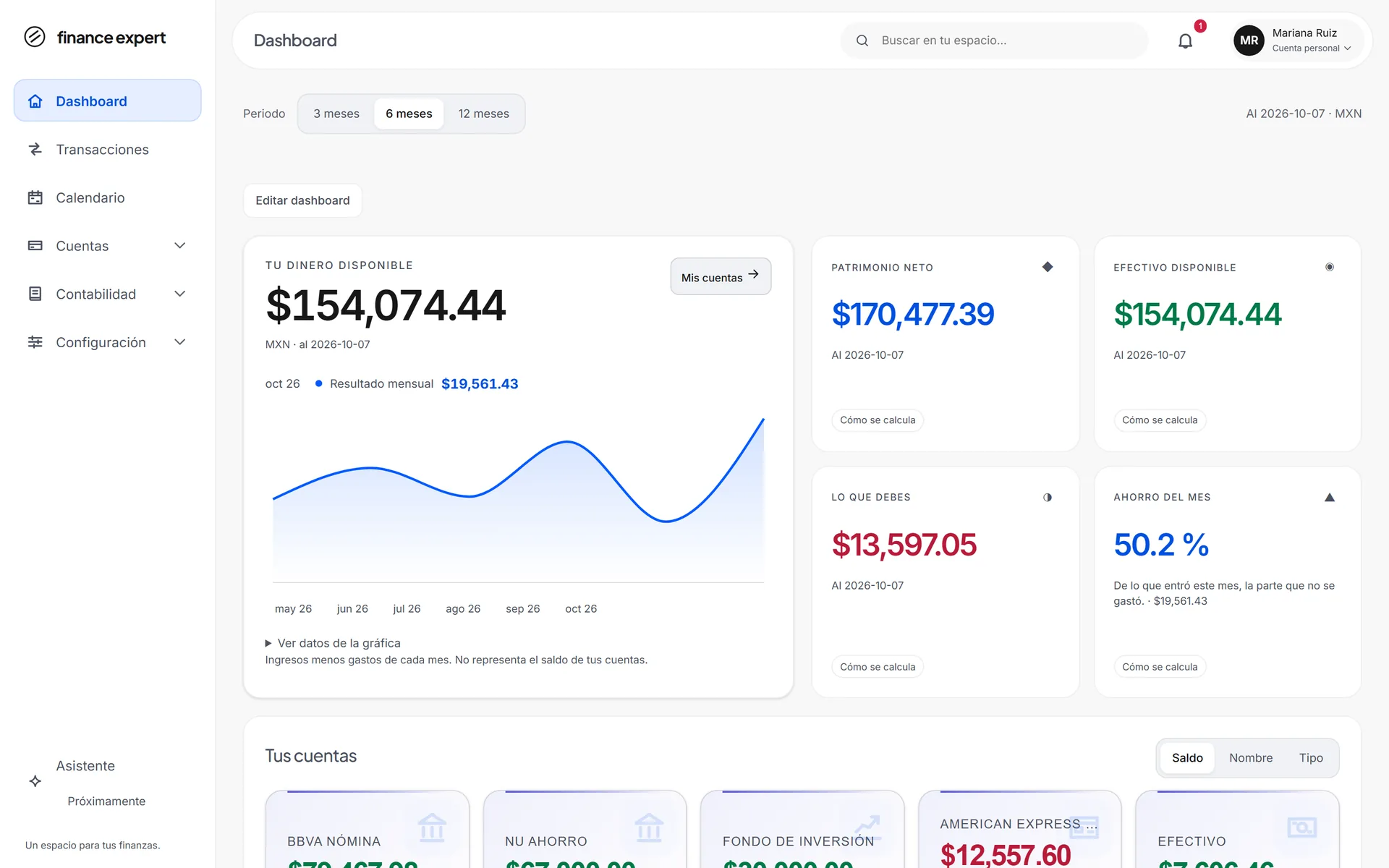Open Asistente in the sidebar
1389x868 pixels.
[x=107, y=781]
